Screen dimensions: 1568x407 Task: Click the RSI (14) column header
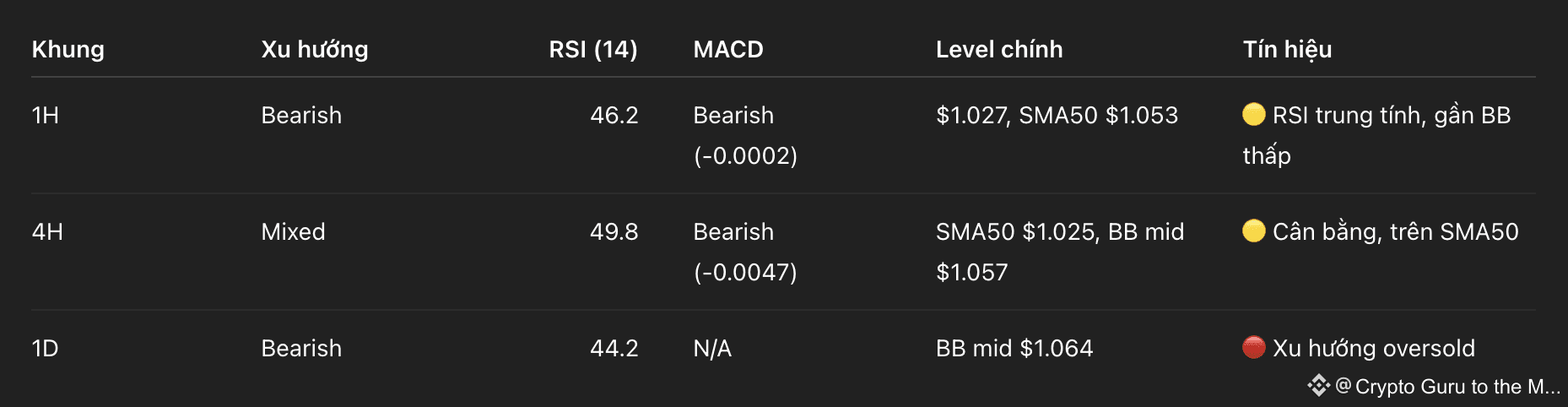(592, 49)
